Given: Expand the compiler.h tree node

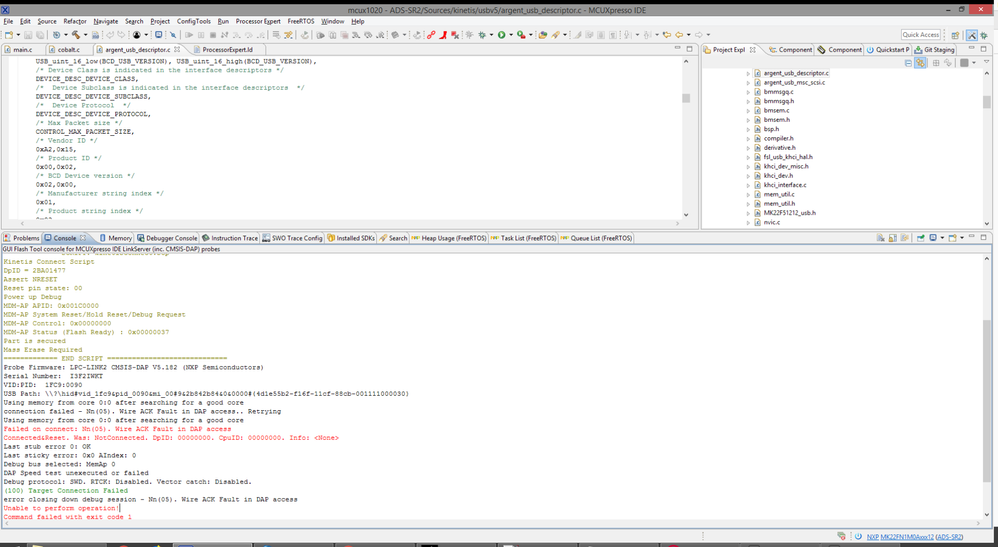Looking at the screenshot, I should point(748,138).
